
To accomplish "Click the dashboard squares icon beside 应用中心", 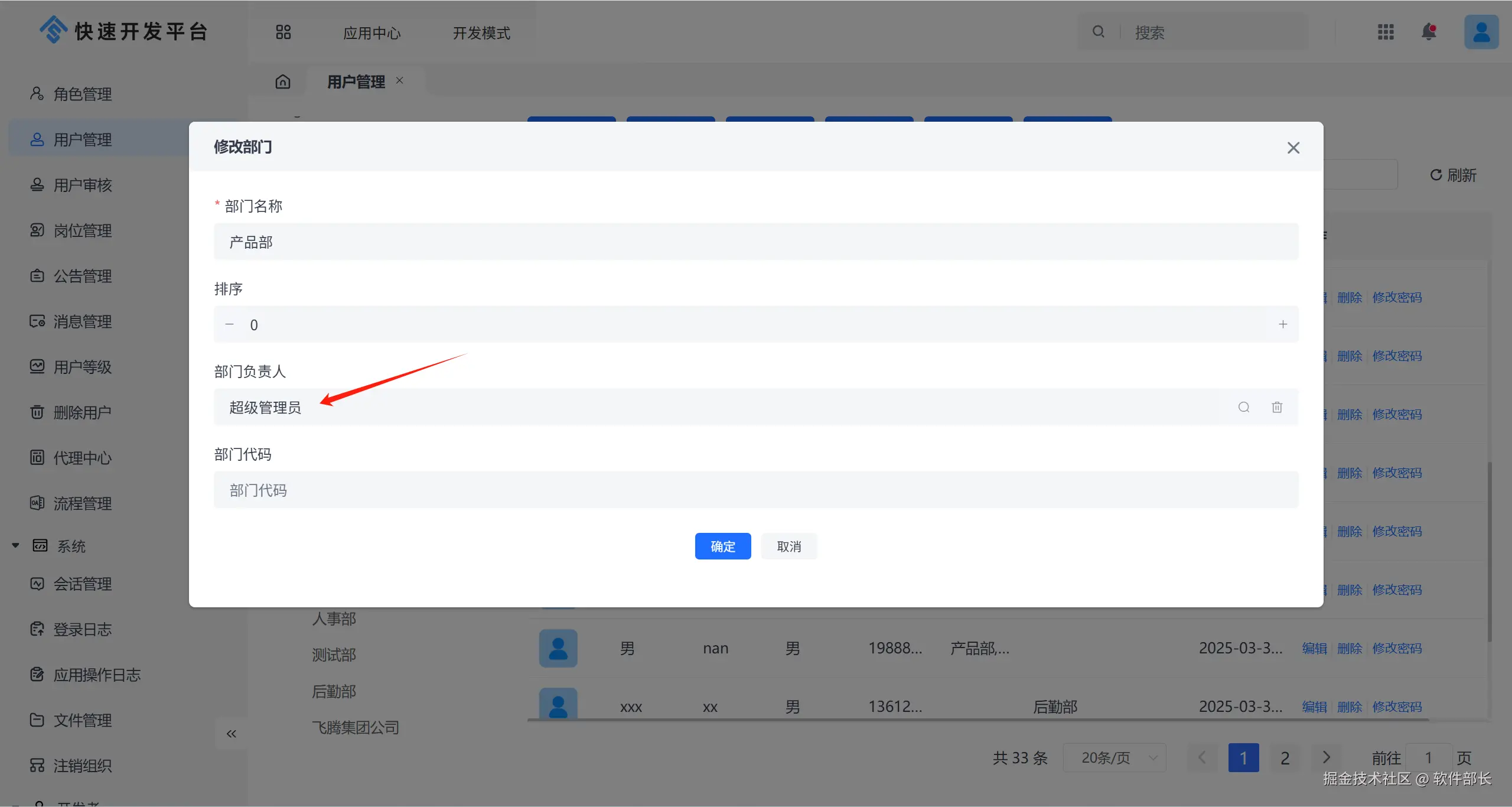I will (x=283, y=32).
